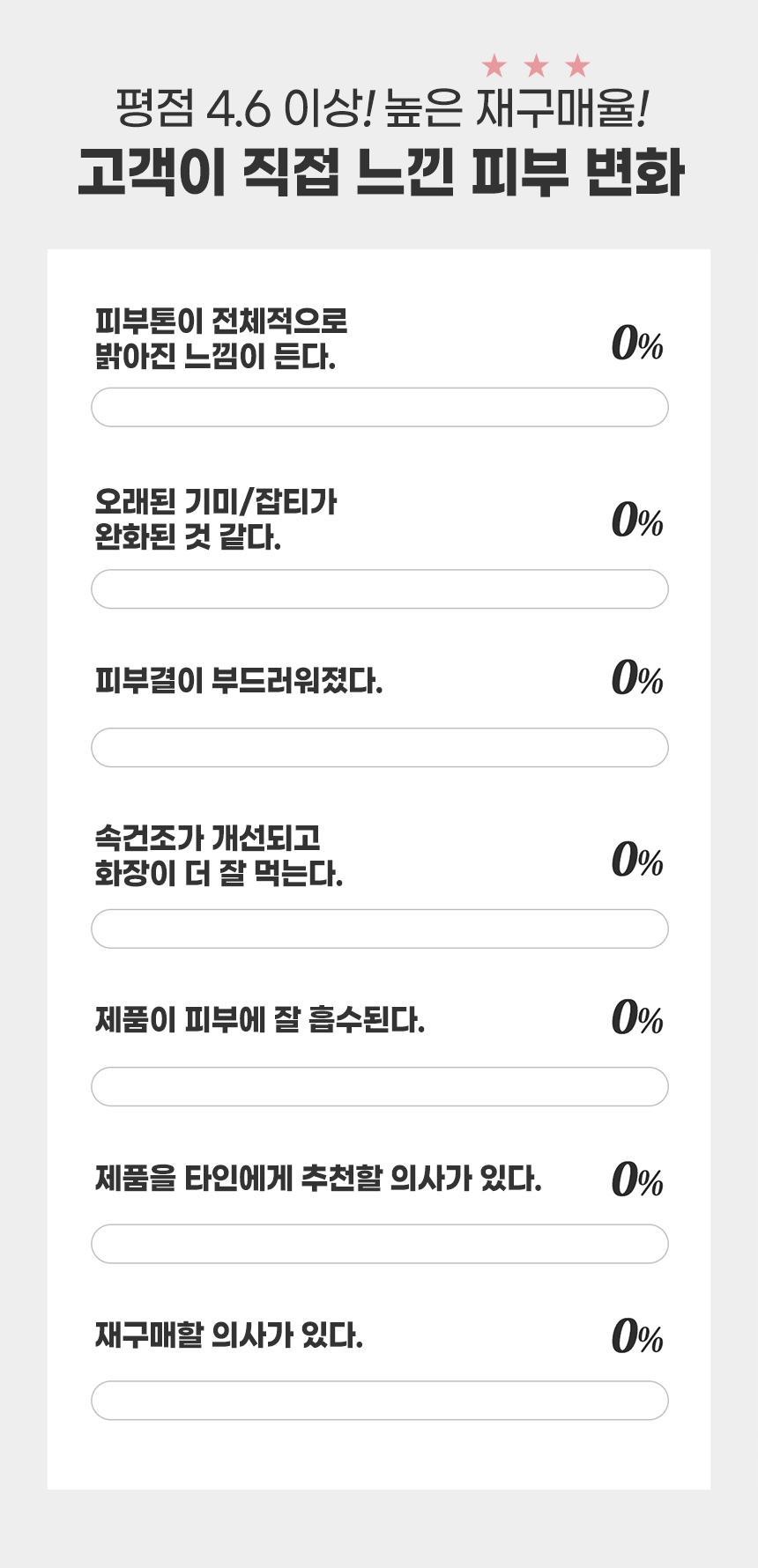Image resolution: width=758 pixels, height=1568 pixels.
Task: Click the 재구매할 의사가 있다 progress bar
Action: pyautogui.click(x=380, y=1400)
